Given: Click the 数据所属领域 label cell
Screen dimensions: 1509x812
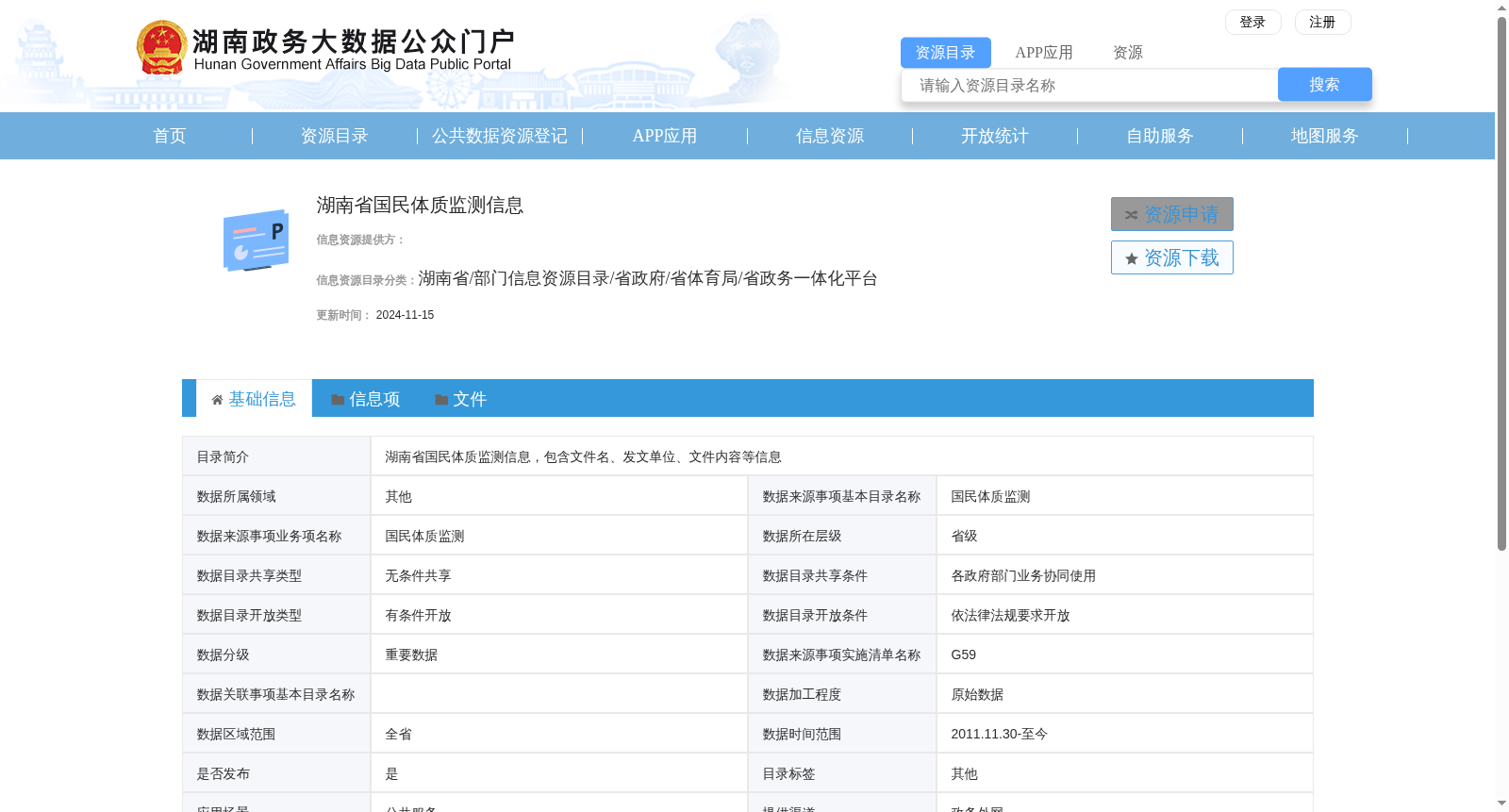Looking at the screenshot, I should [276, 496].
